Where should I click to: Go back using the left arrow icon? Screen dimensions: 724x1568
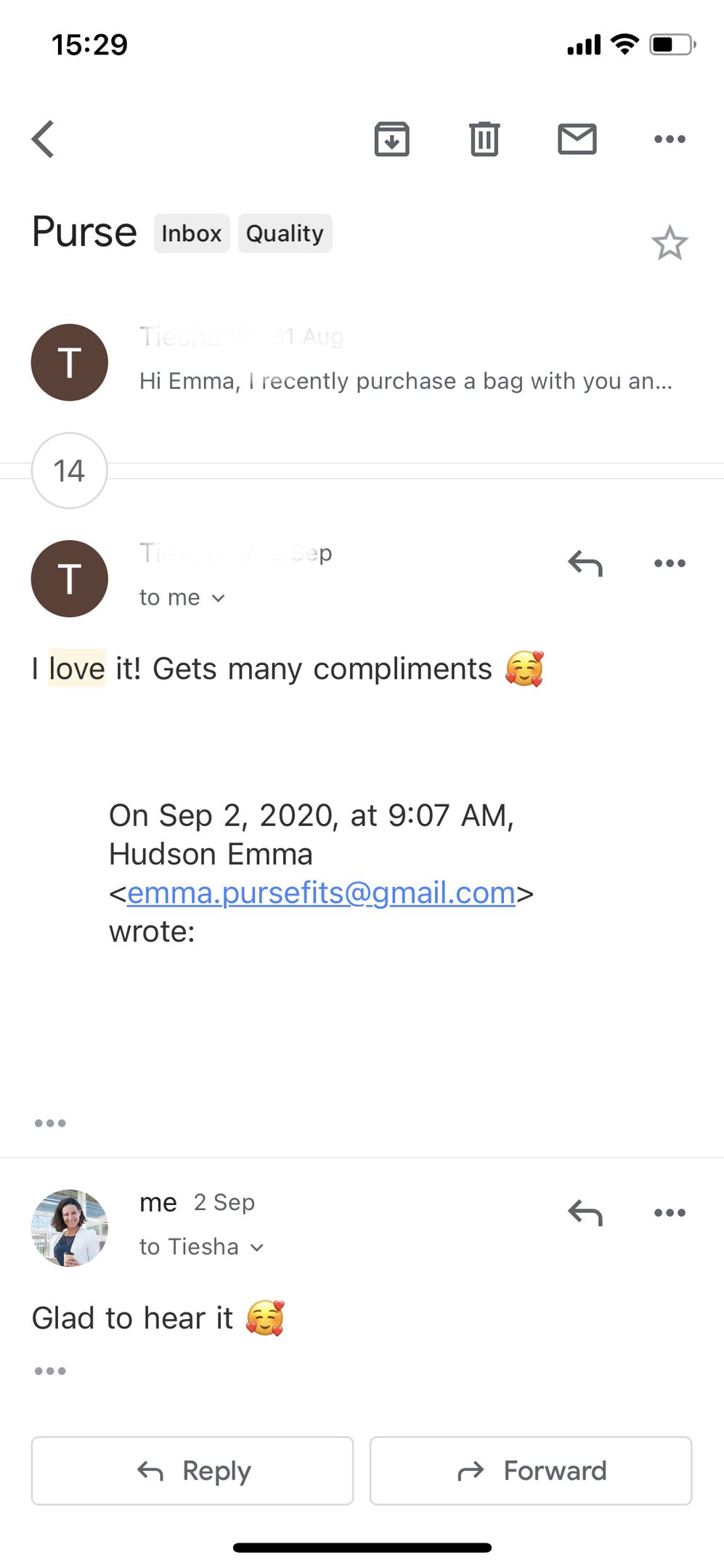[x=43, y=139]
